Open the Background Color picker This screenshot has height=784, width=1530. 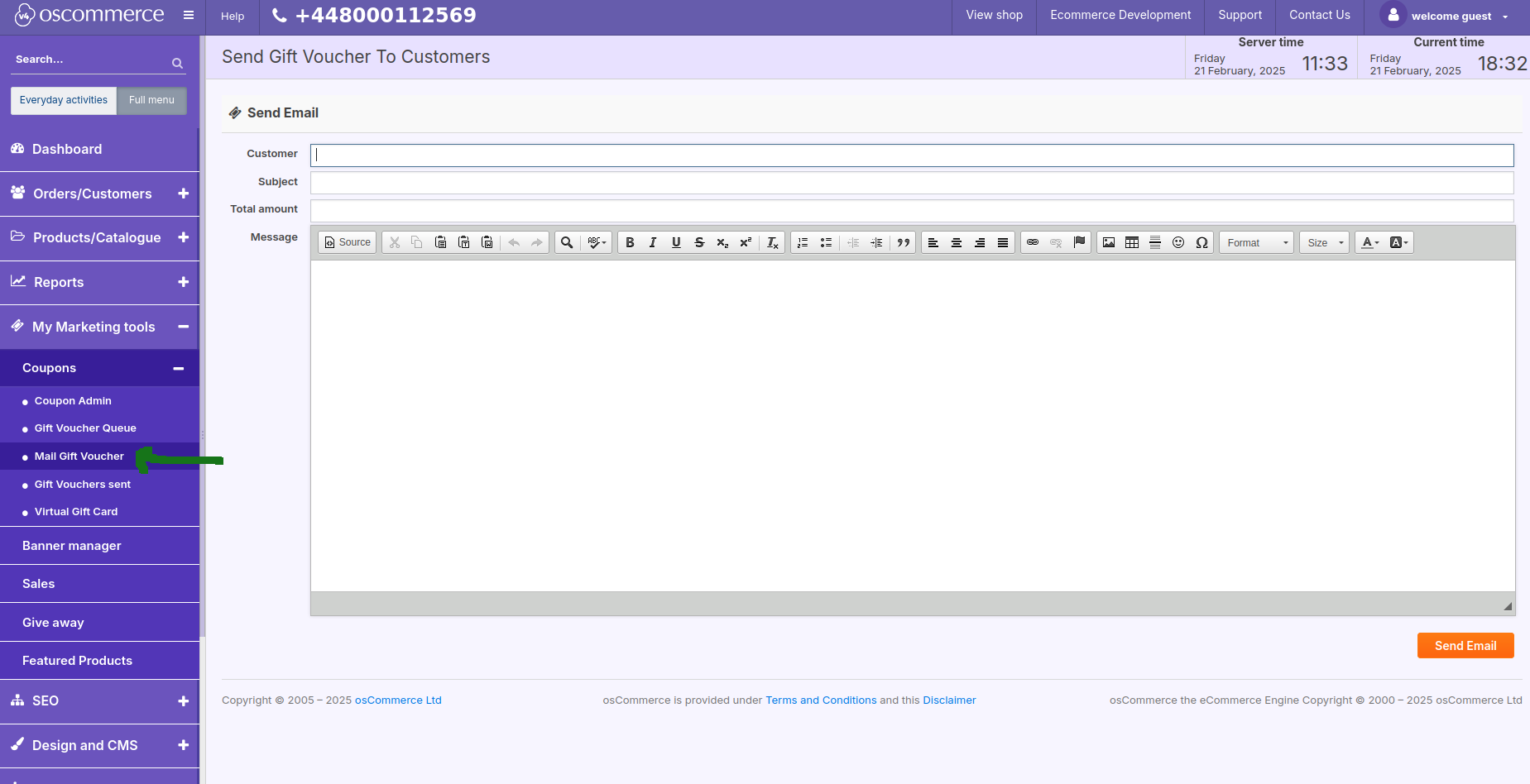pos(1398,242)
